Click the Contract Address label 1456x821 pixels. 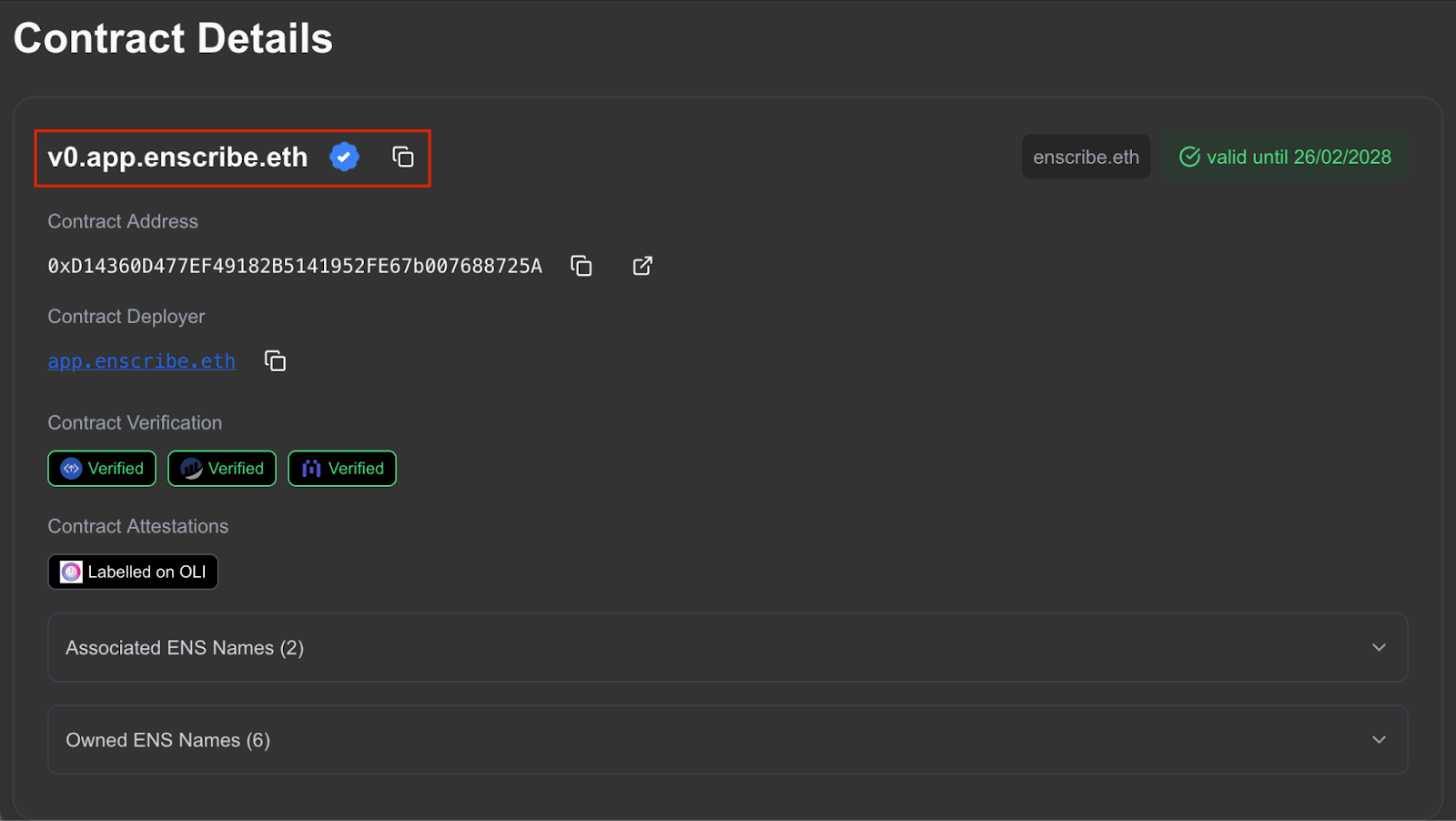click(123, 221)
